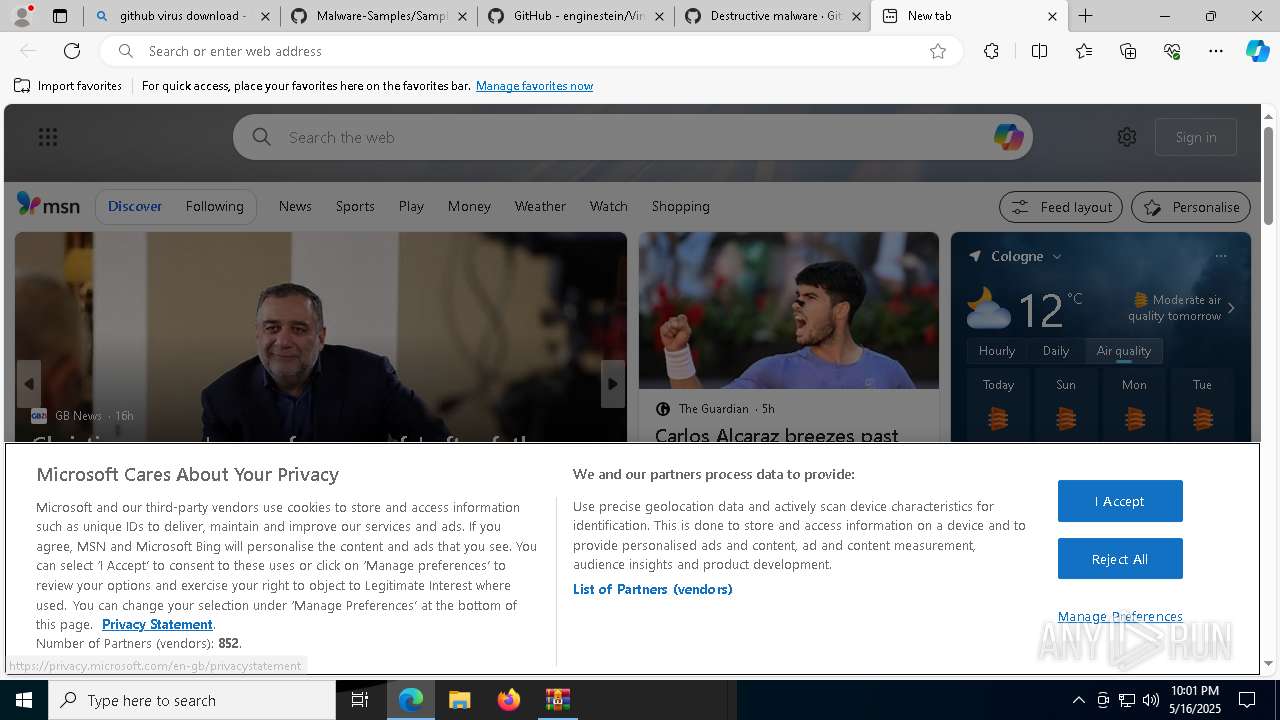Go to next news carousel slide
This screenshot has width=1280, height=720.
tap(613, 384)
